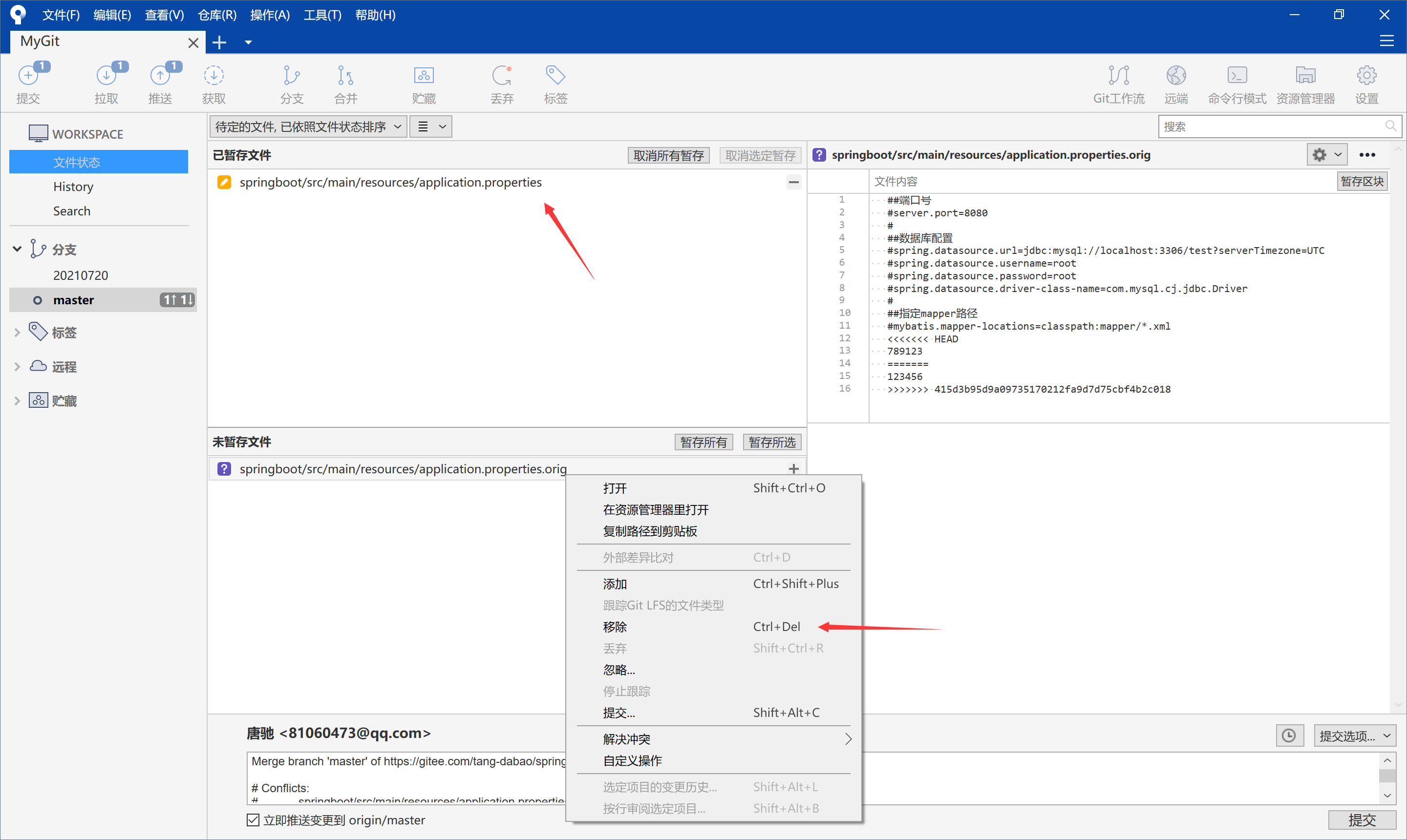
Task: Expand the 标签 (tags) sidebar section
Action: 17,333
